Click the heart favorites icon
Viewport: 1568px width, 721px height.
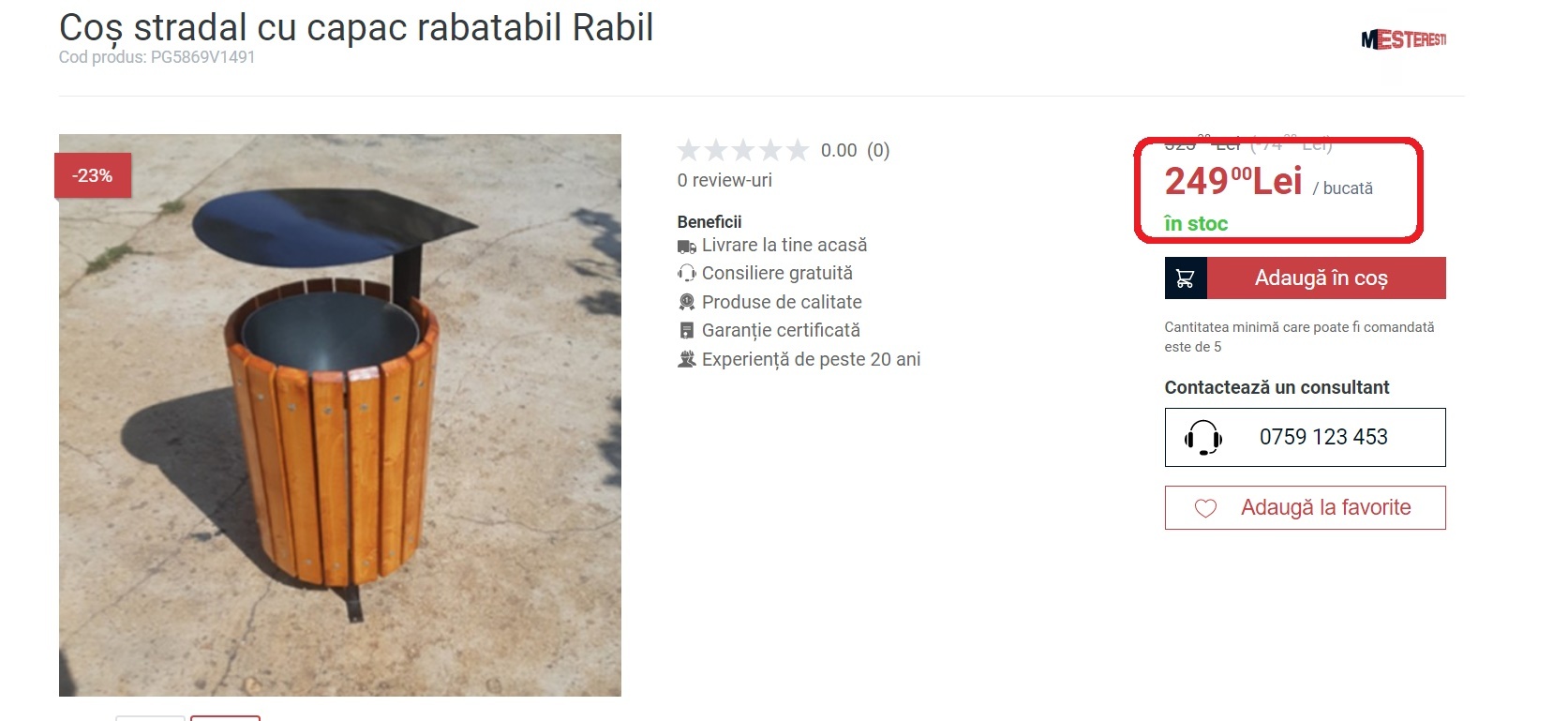(x=1205, y=508)
